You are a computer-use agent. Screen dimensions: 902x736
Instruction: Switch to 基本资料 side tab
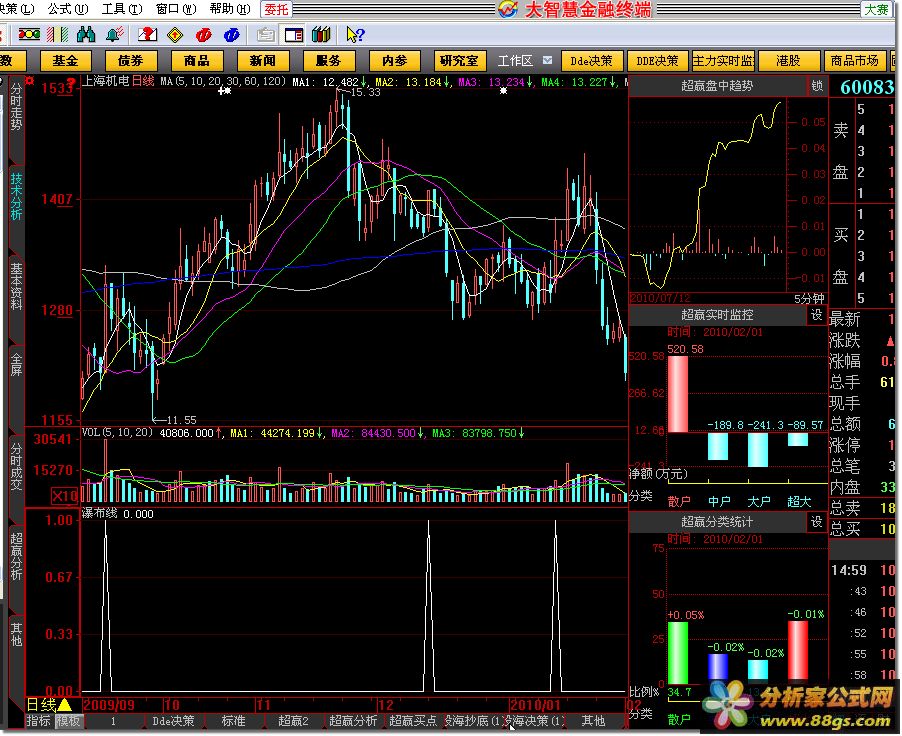tap(16, 286)
